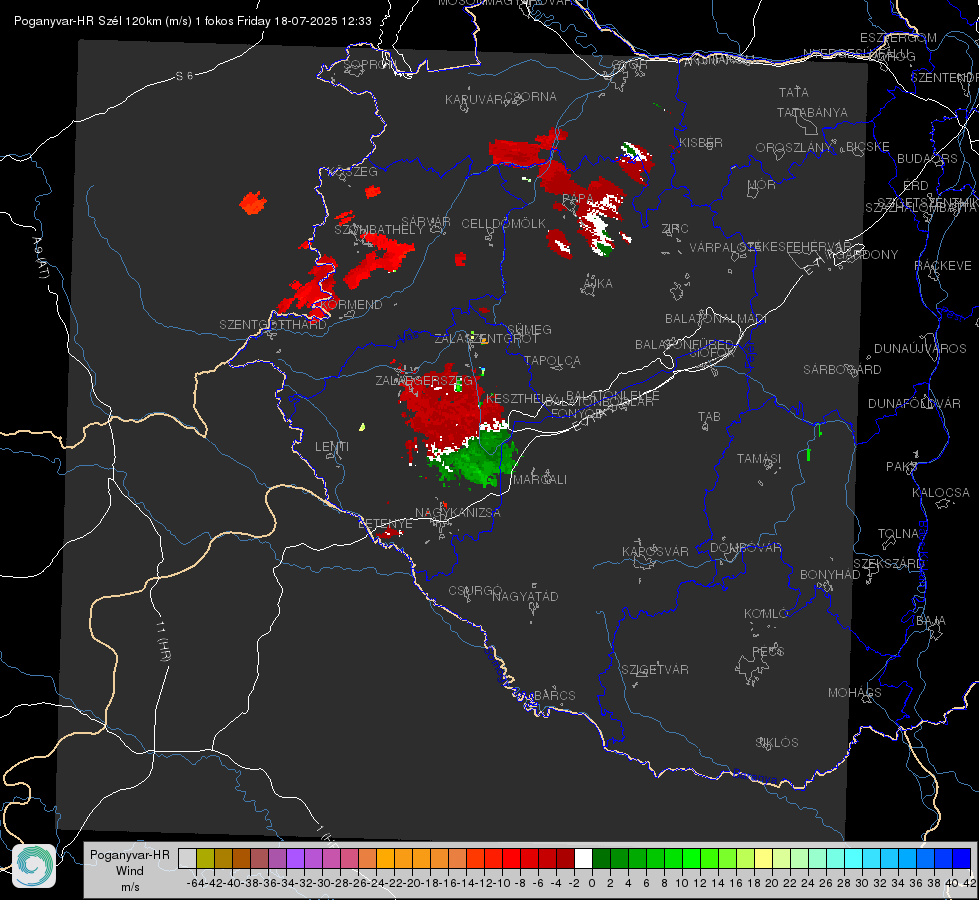Click the KOMLO town label
The height and width of the screenshot is (900, 979).
[x=766, y=613]
